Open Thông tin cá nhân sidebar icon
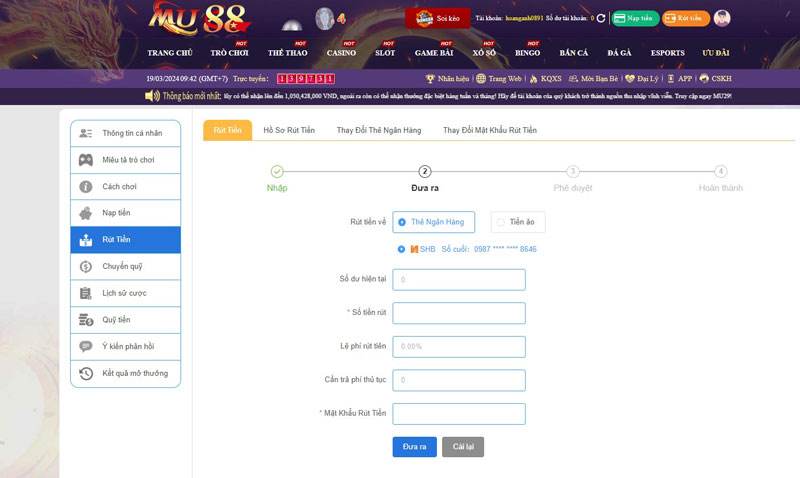The height and width of the screenshot is (478, 800). click(86, 133)
